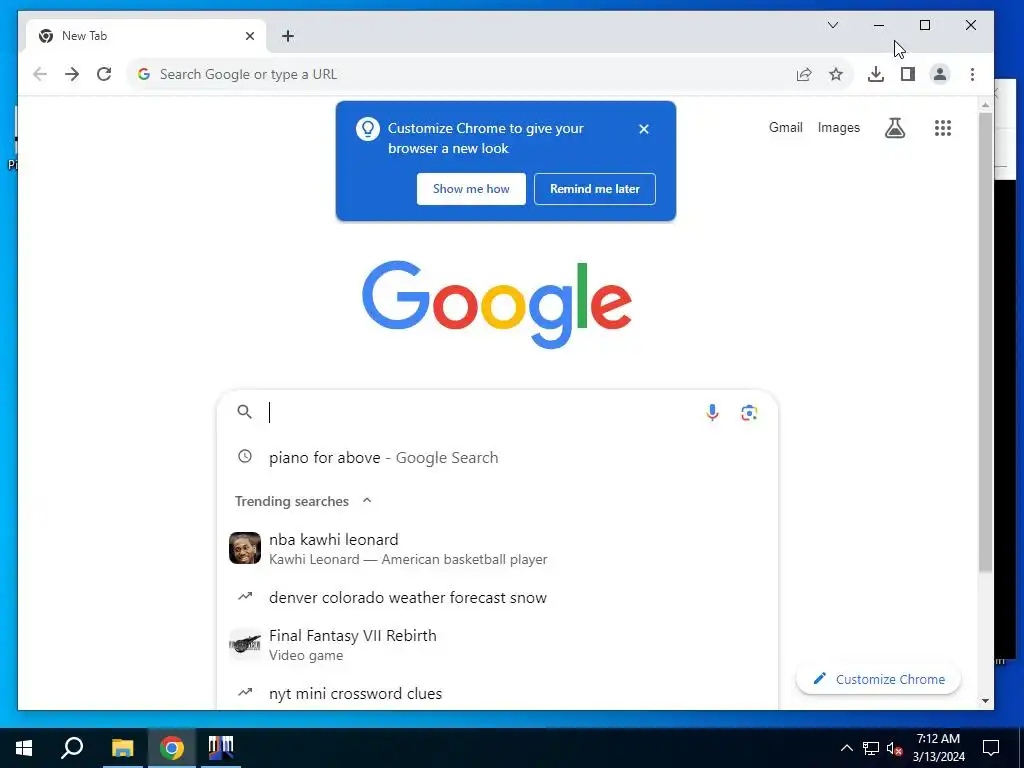Viewport: 1024px width, 768px height.
Task: Open the profile avatar icon
Action: click(940, 74)
